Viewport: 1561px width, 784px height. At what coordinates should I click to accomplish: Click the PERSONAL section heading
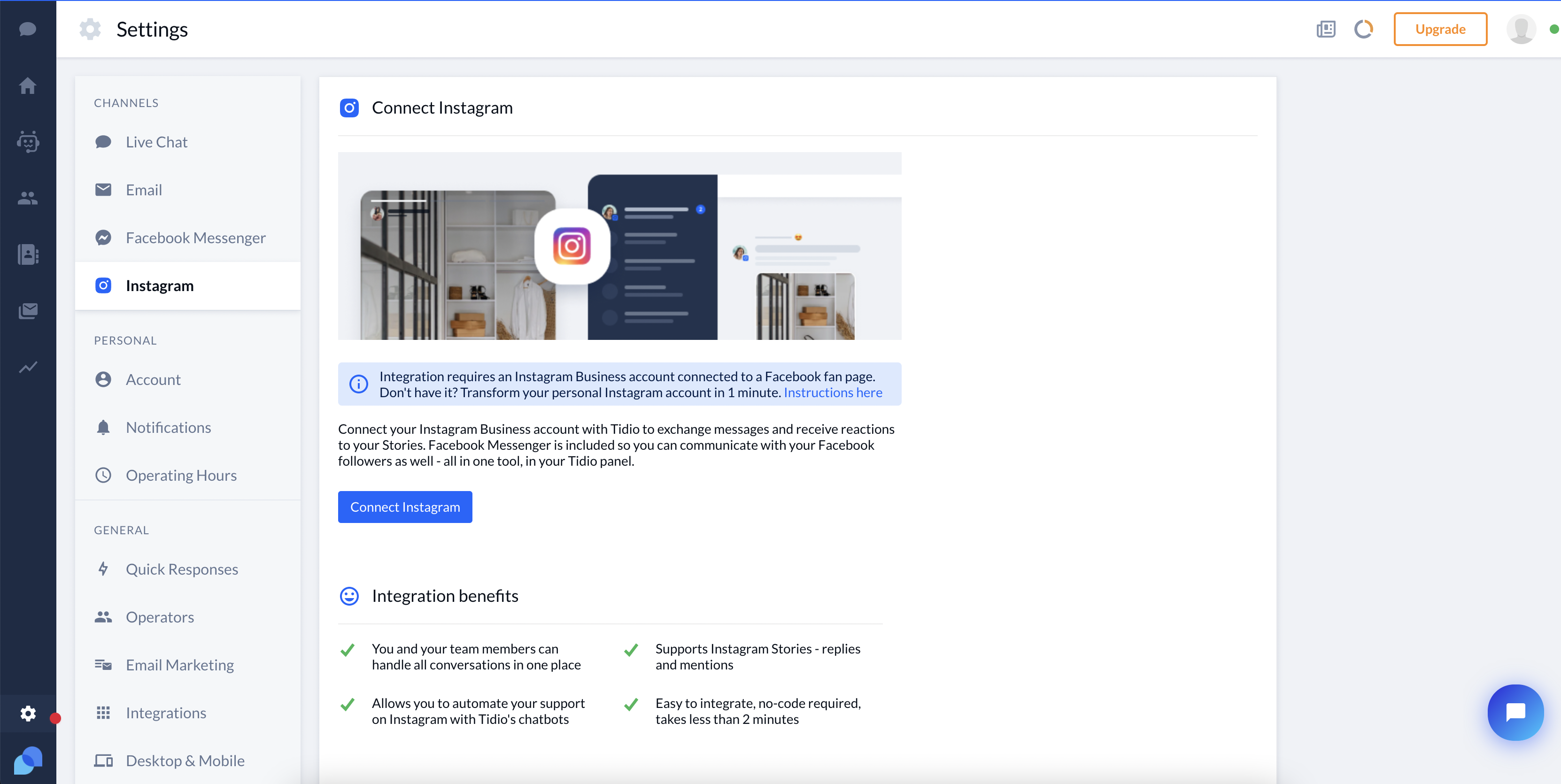click(x=125, y=340)
